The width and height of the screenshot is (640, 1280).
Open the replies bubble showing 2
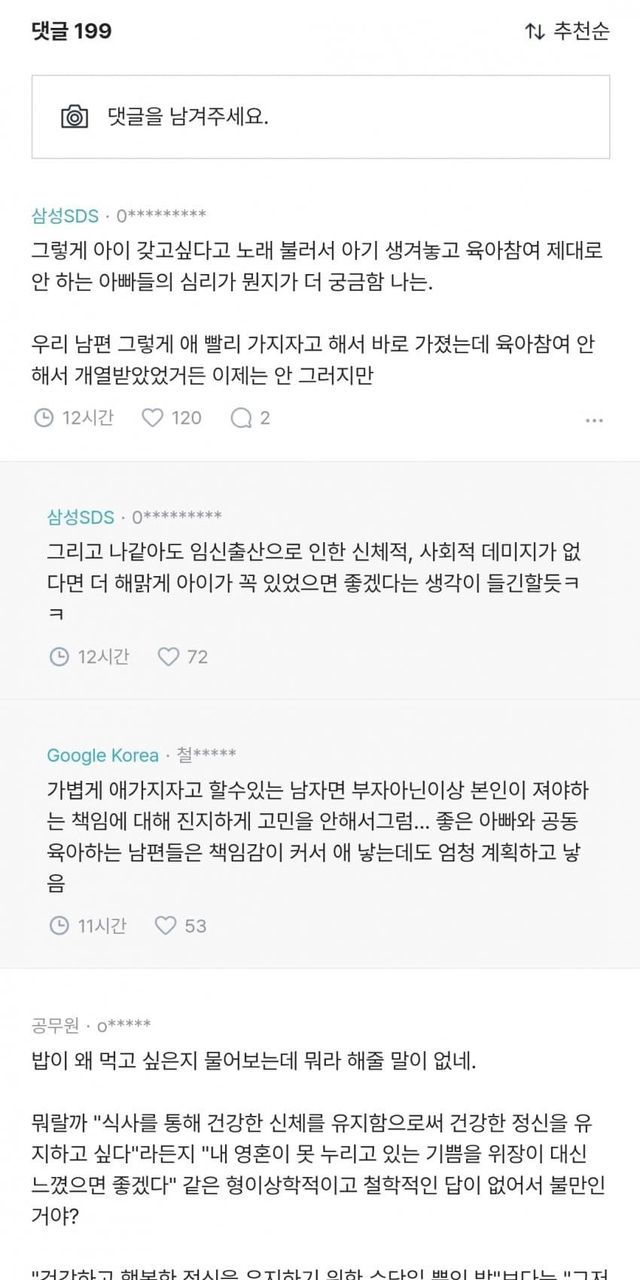[x=251, y=417]
